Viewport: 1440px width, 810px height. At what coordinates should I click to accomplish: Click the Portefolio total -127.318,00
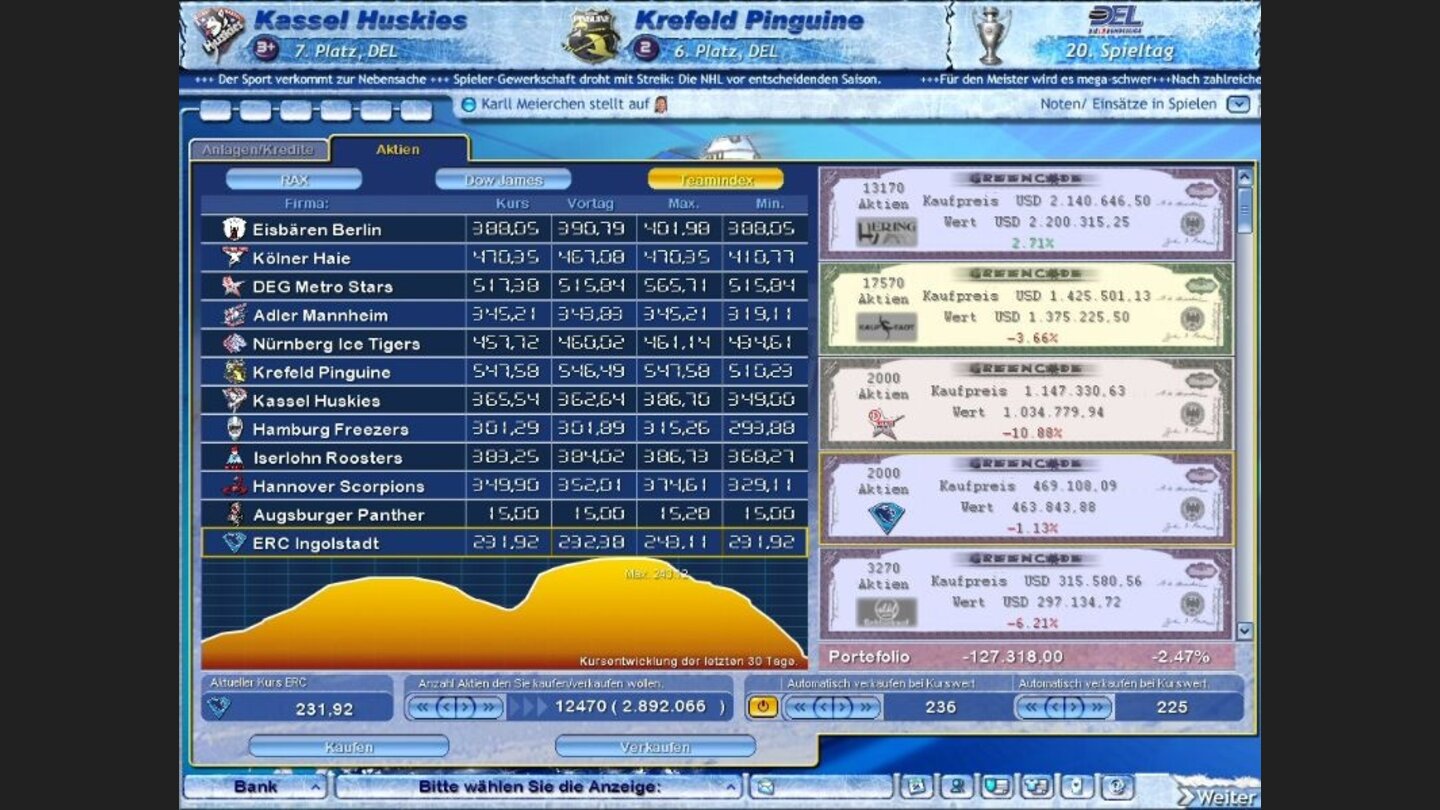[x=1012, y=657]
